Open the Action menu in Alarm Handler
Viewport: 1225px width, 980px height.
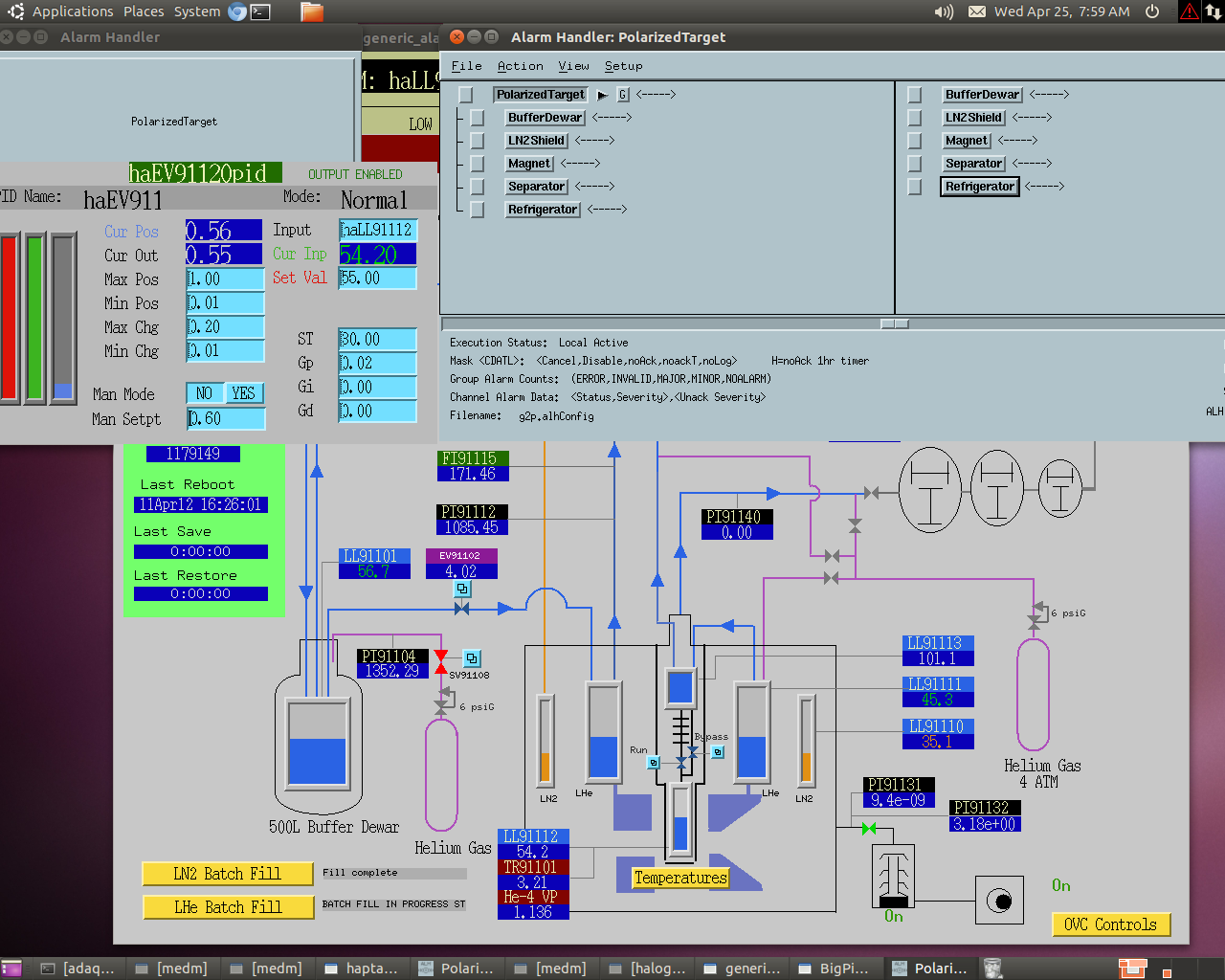click(520, 66)
